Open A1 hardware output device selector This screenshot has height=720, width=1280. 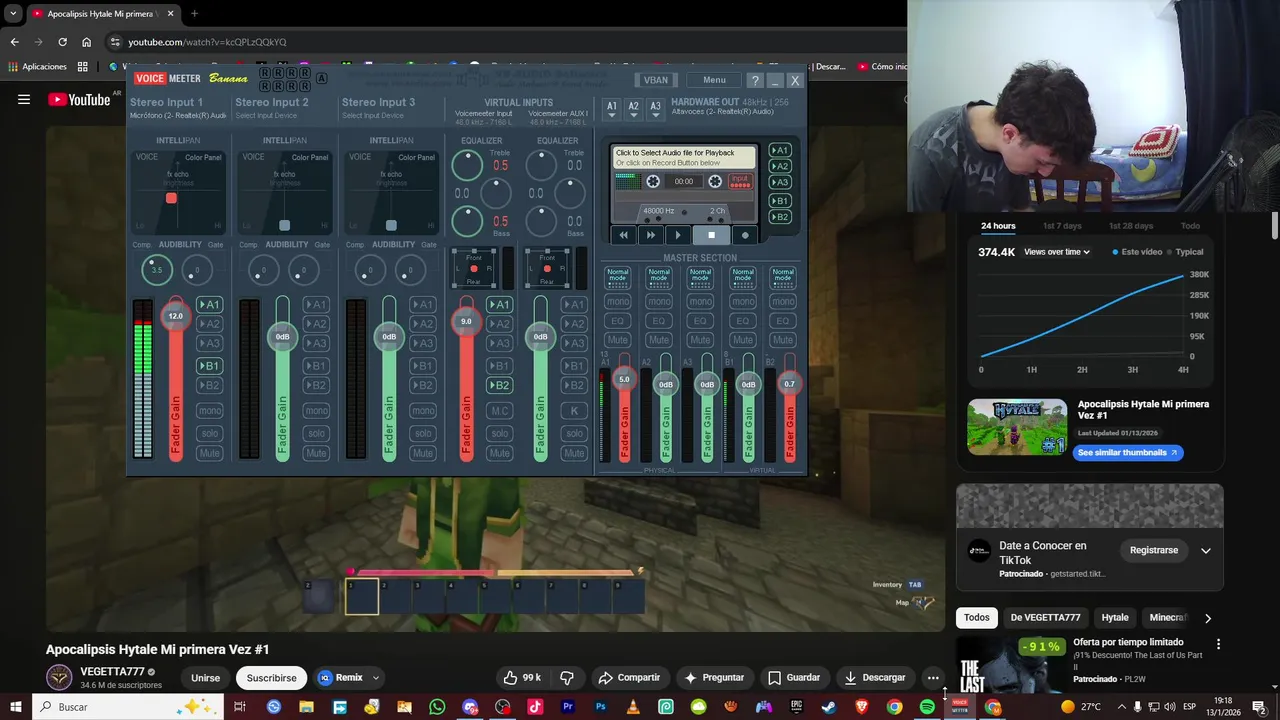611,109
